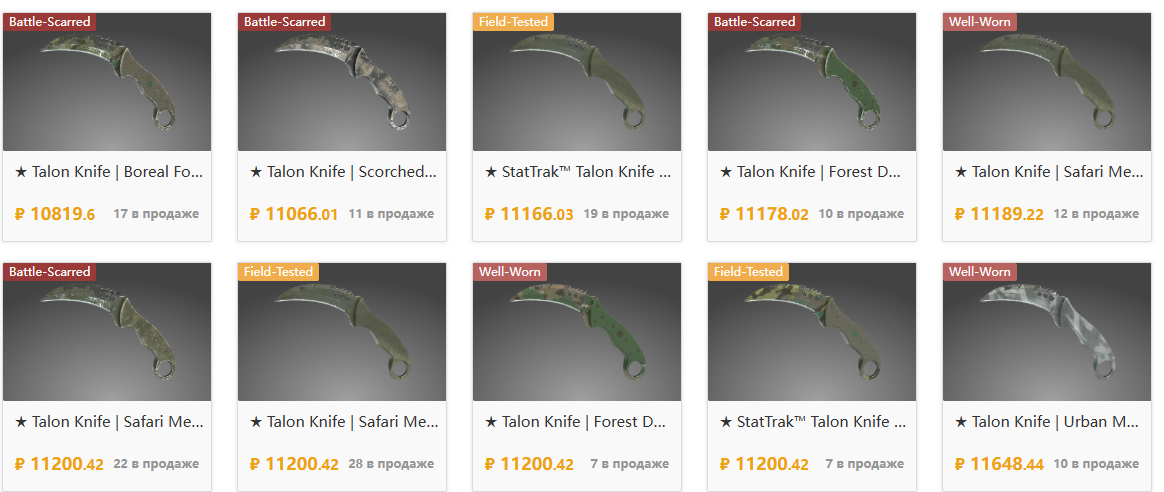The image size is (1164, 492).
Task: Click the Field-Tested badge on the ₽ 11166.03 knife
Action: click(x=514, y=22)
